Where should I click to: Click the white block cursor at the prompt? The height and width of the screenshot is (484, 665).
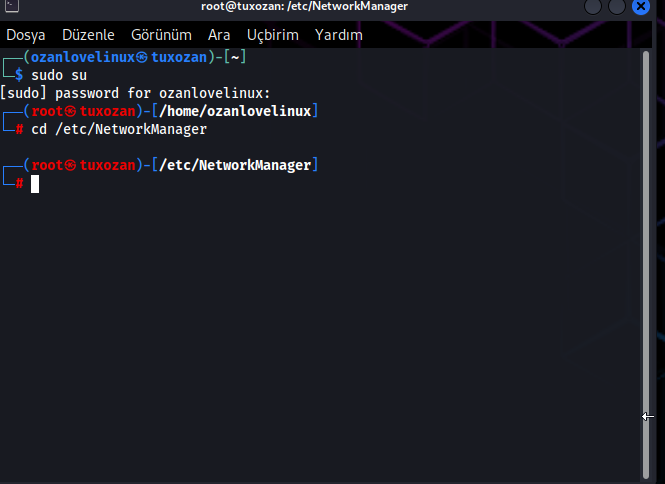coord(35,183)
